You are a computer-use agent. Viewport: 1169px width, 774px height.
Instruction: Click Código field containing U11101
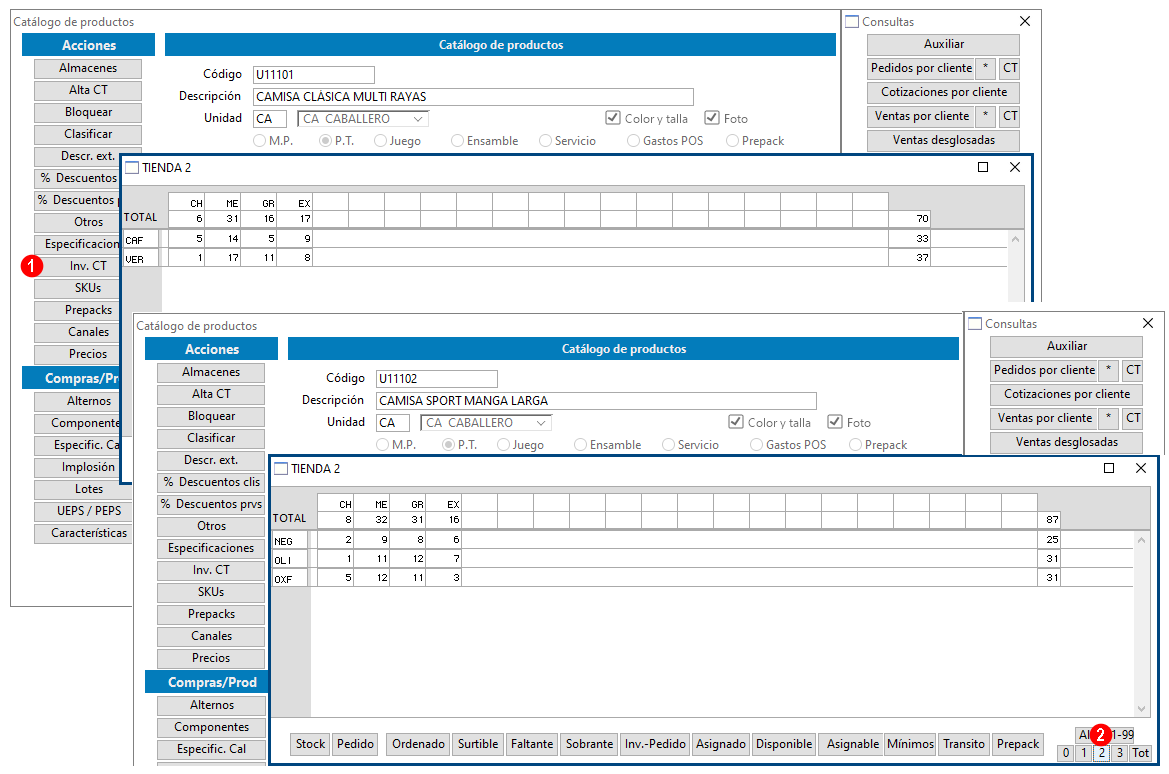click(x=314, y=75)
